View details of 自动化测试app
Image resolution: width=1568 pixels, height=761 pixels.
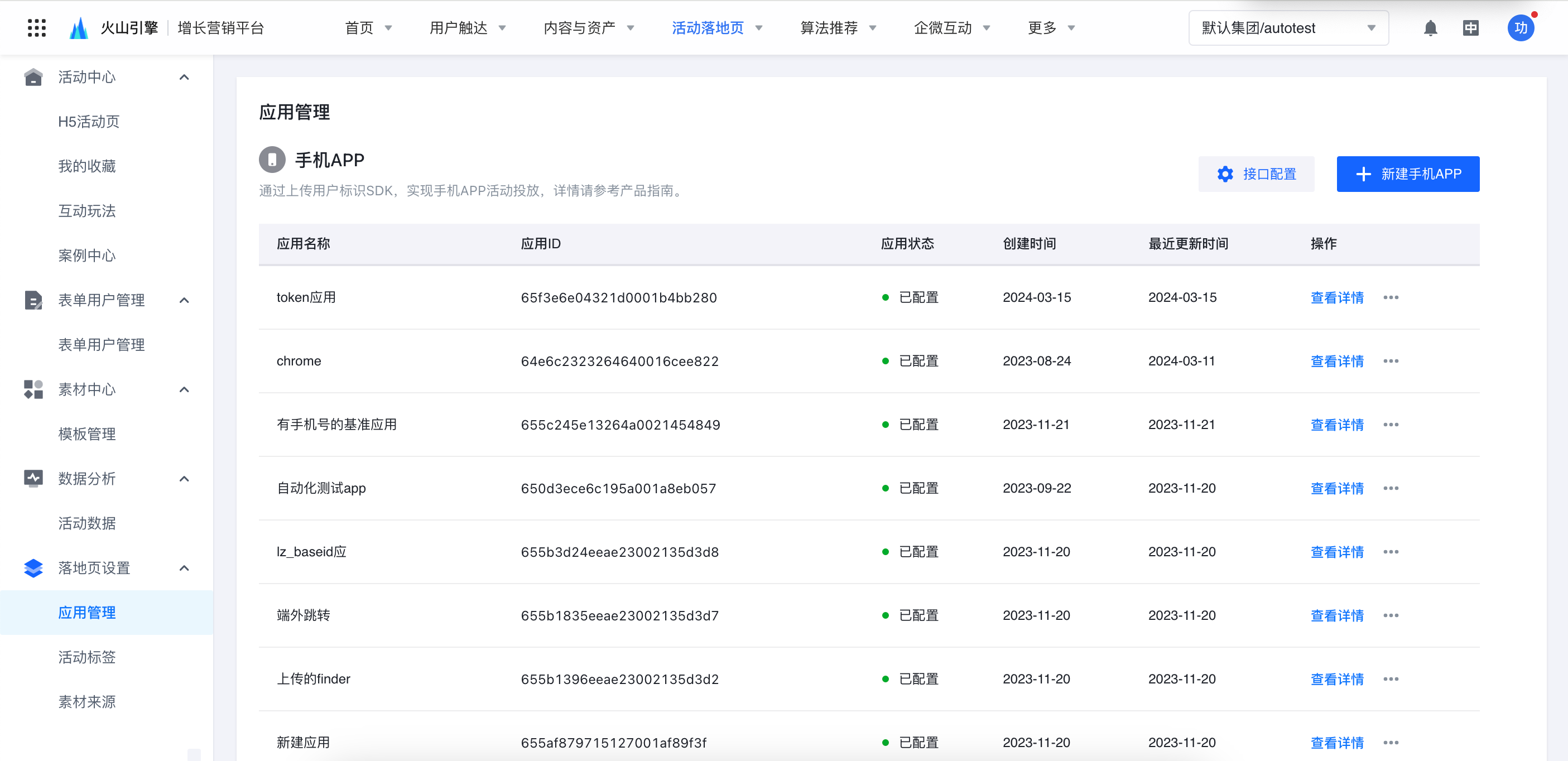tap(1336, 488)
